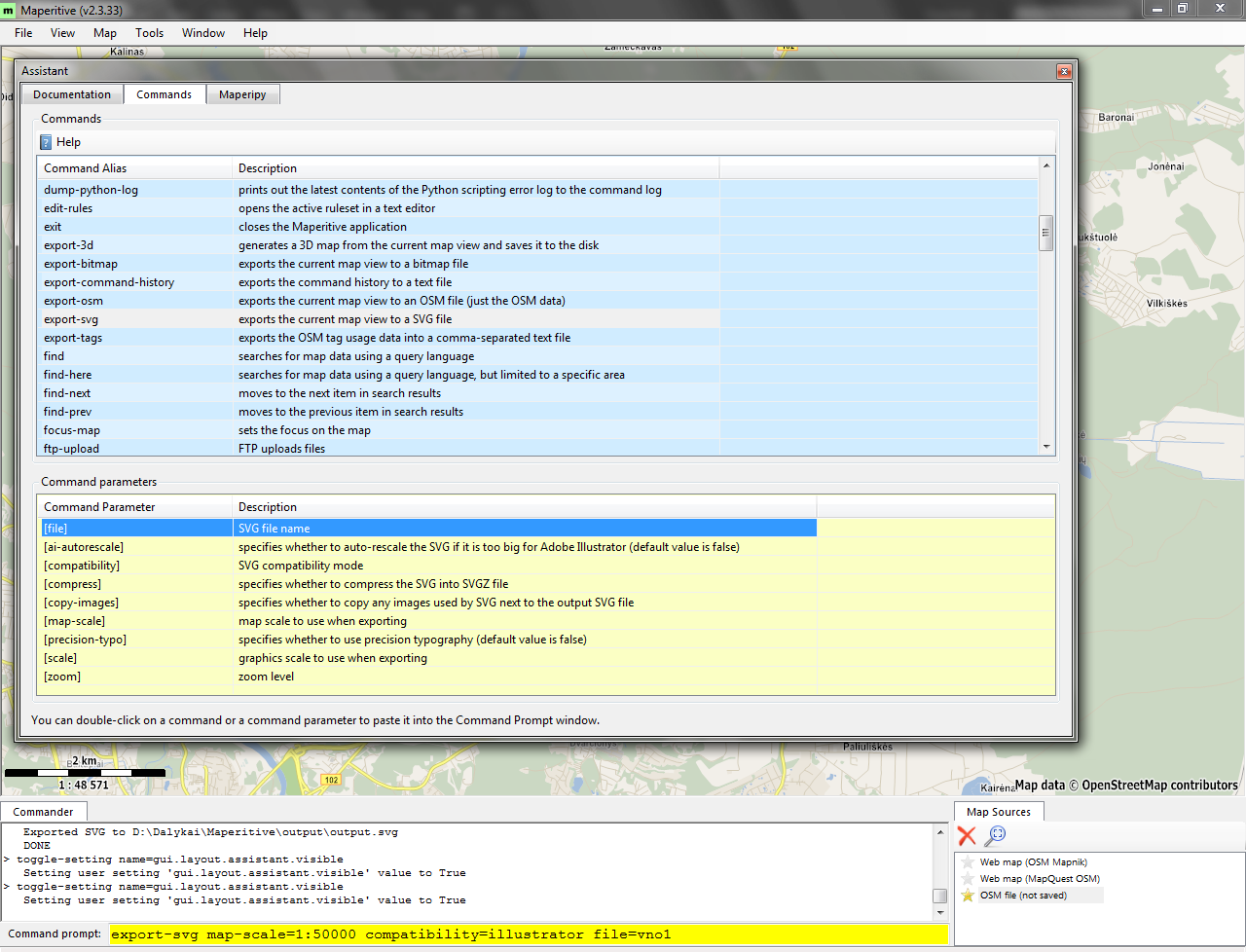
Task: Select the [precision-typo] parameter row
Action: pos(546,640)
